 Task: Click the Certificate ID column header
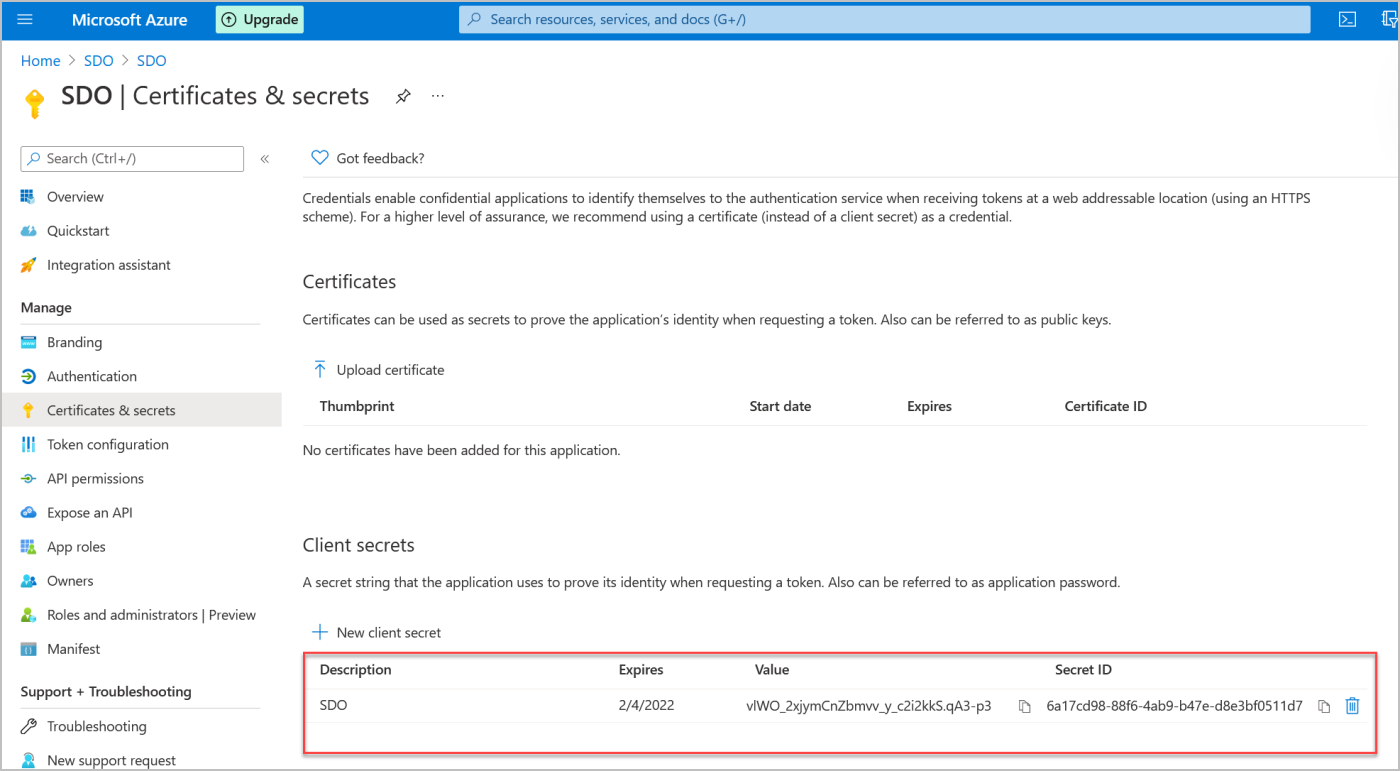tap(1106, 406)
